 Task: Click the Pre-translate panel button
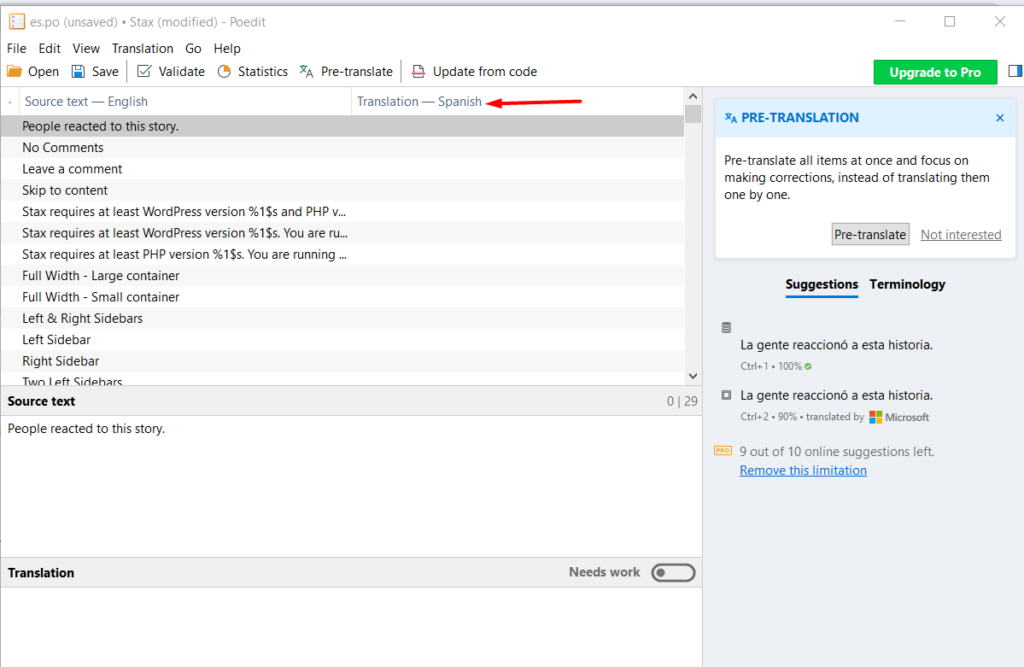pyautogui.click(x=870, y=235)
